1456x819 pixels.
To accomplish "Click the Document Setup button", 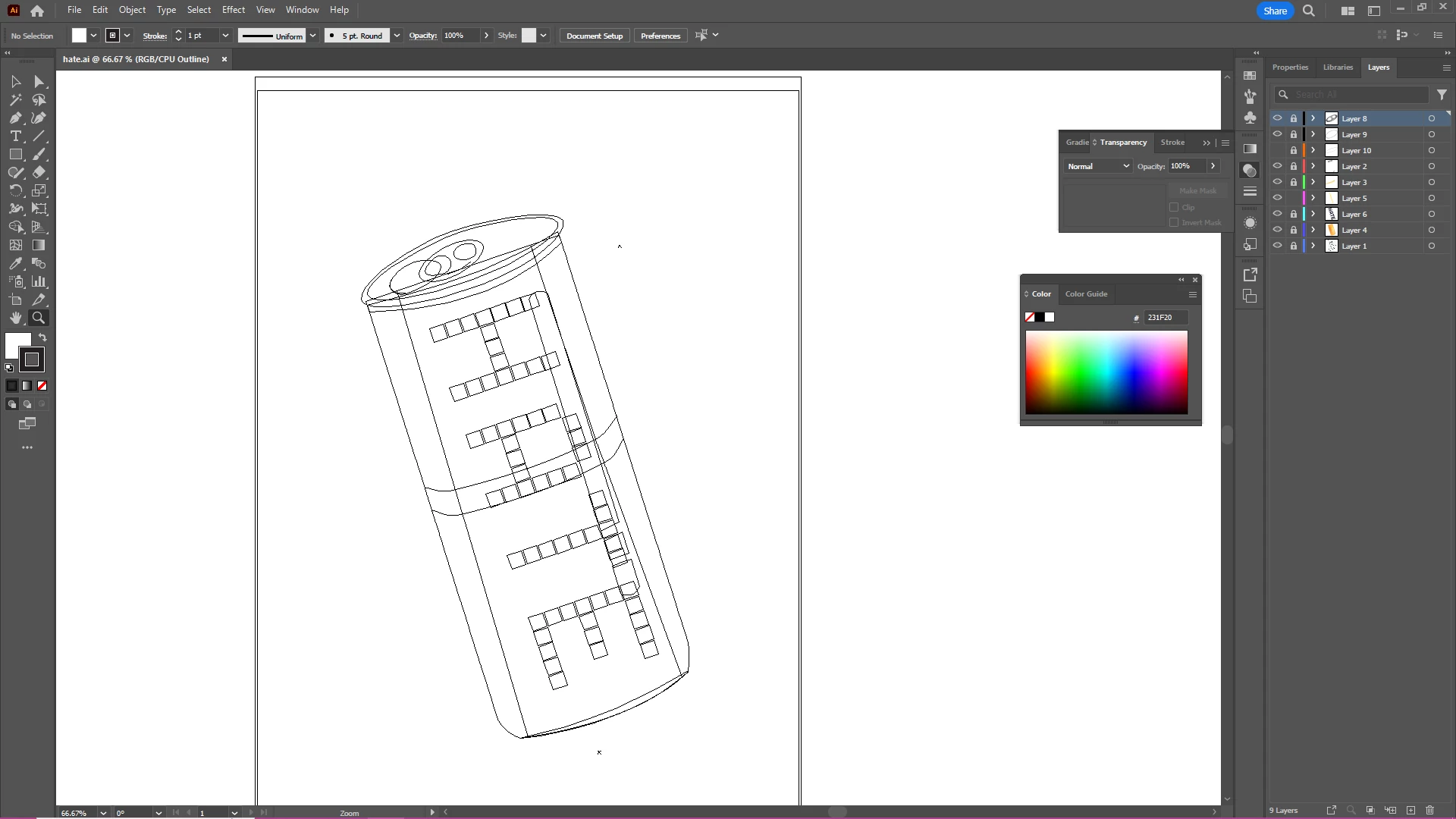I will pos(594,36).
